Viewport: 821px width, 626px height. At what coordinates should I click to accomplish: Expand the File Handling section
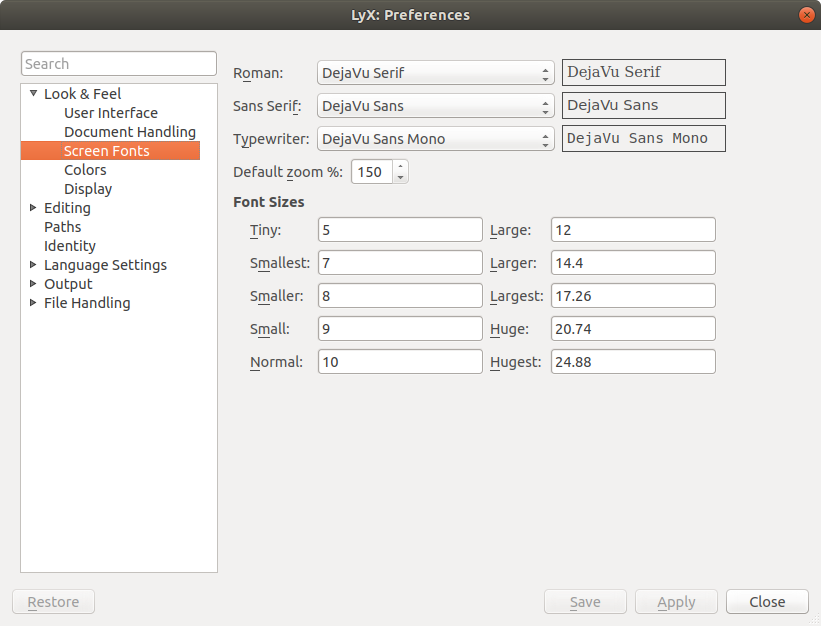pos(33,303)
